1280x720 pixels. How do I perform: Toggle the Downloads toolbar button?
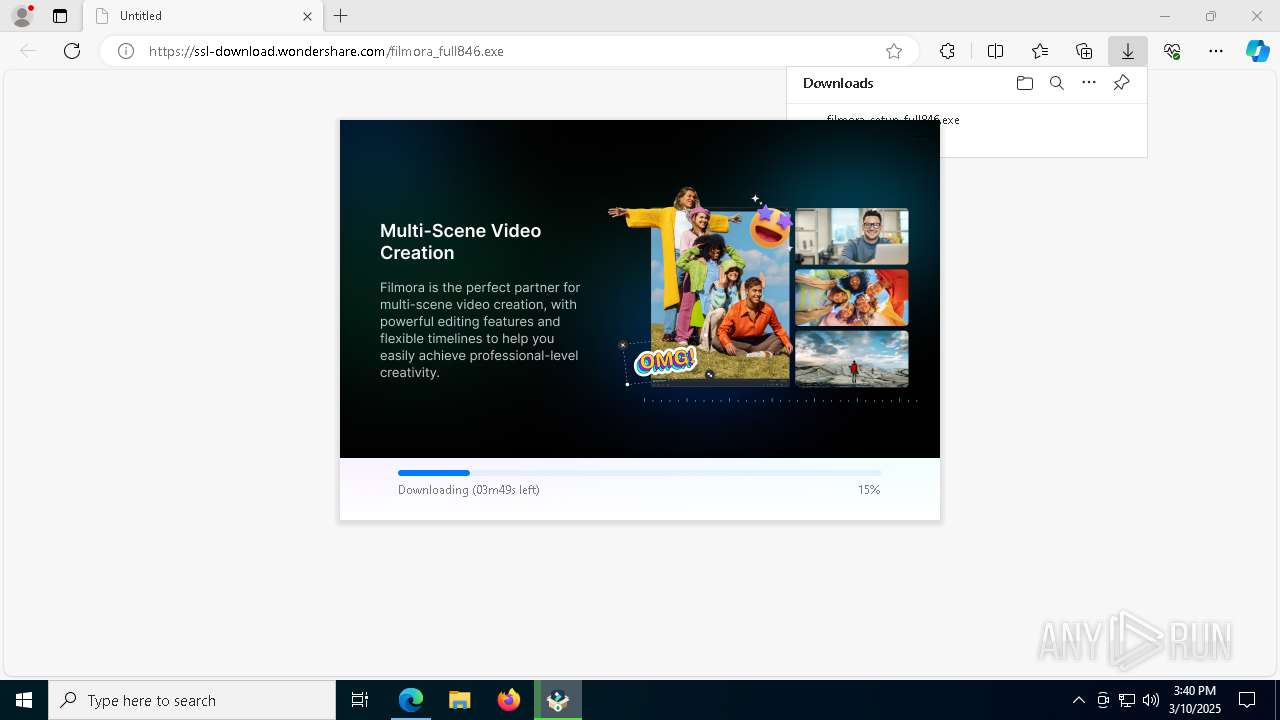(1128, 51)
